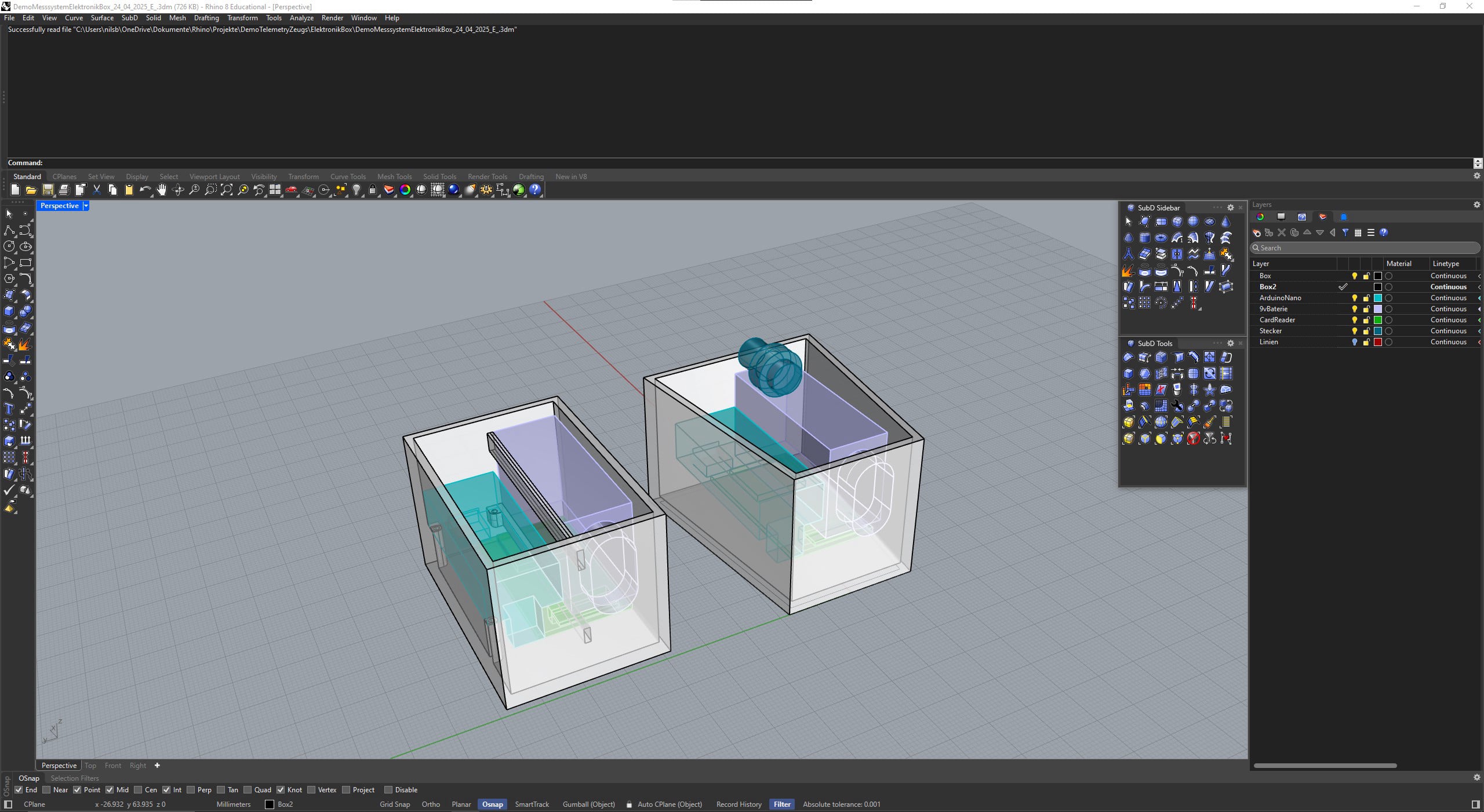Change the ArduinoNano layer color swatch
1484x812 pixels.
(x=1378, y=298)
